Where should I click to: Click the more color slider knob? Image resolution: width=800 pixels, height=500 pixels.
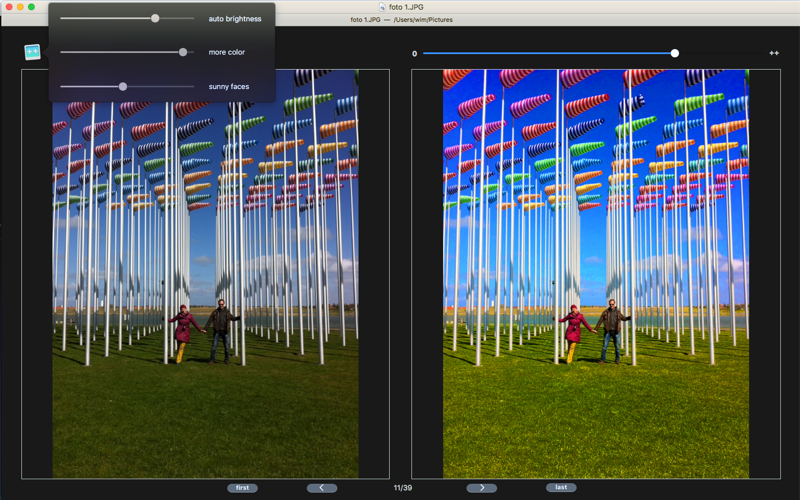pos(183,52)
